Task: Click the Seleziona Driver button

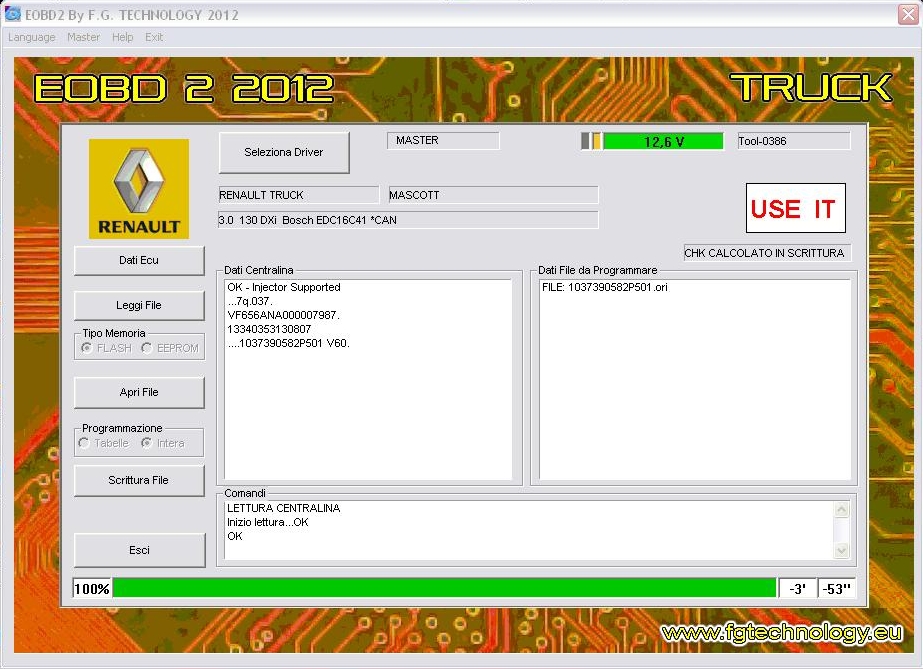Action: pyautogui.click(x=284, y=152)
